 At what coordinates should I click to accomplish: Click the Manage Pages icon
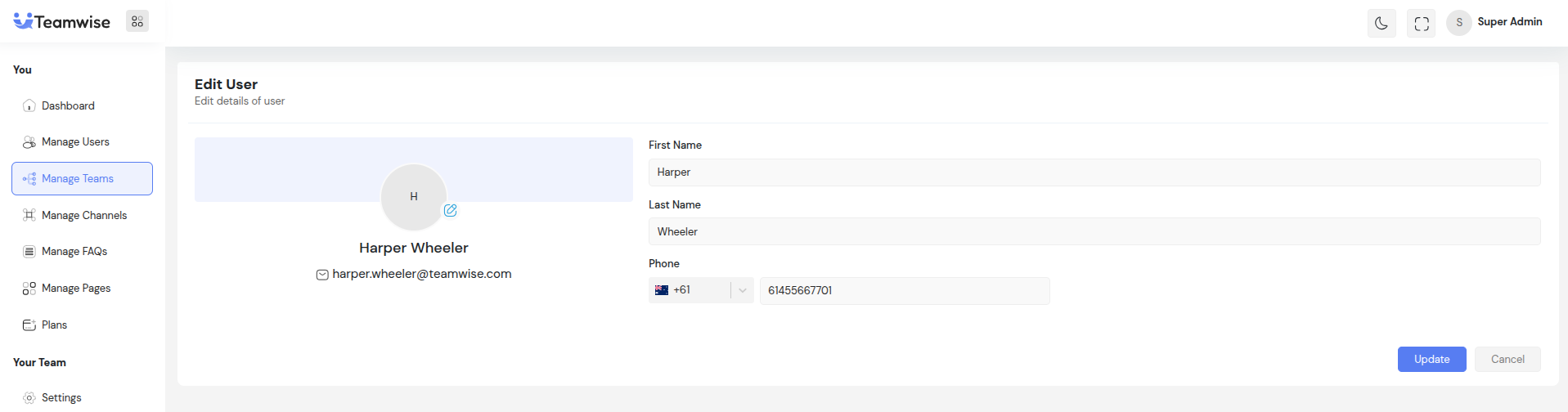pos(29,289)
